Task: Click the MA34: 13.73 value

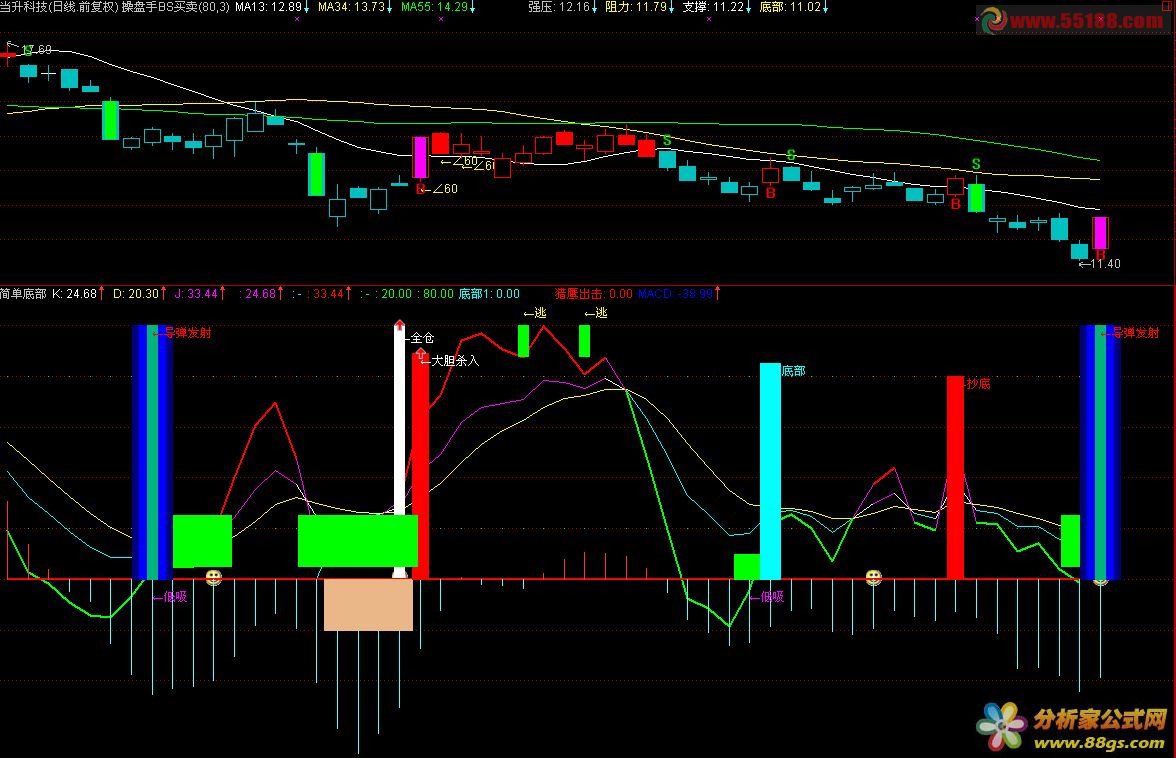Action: point(351,7)
